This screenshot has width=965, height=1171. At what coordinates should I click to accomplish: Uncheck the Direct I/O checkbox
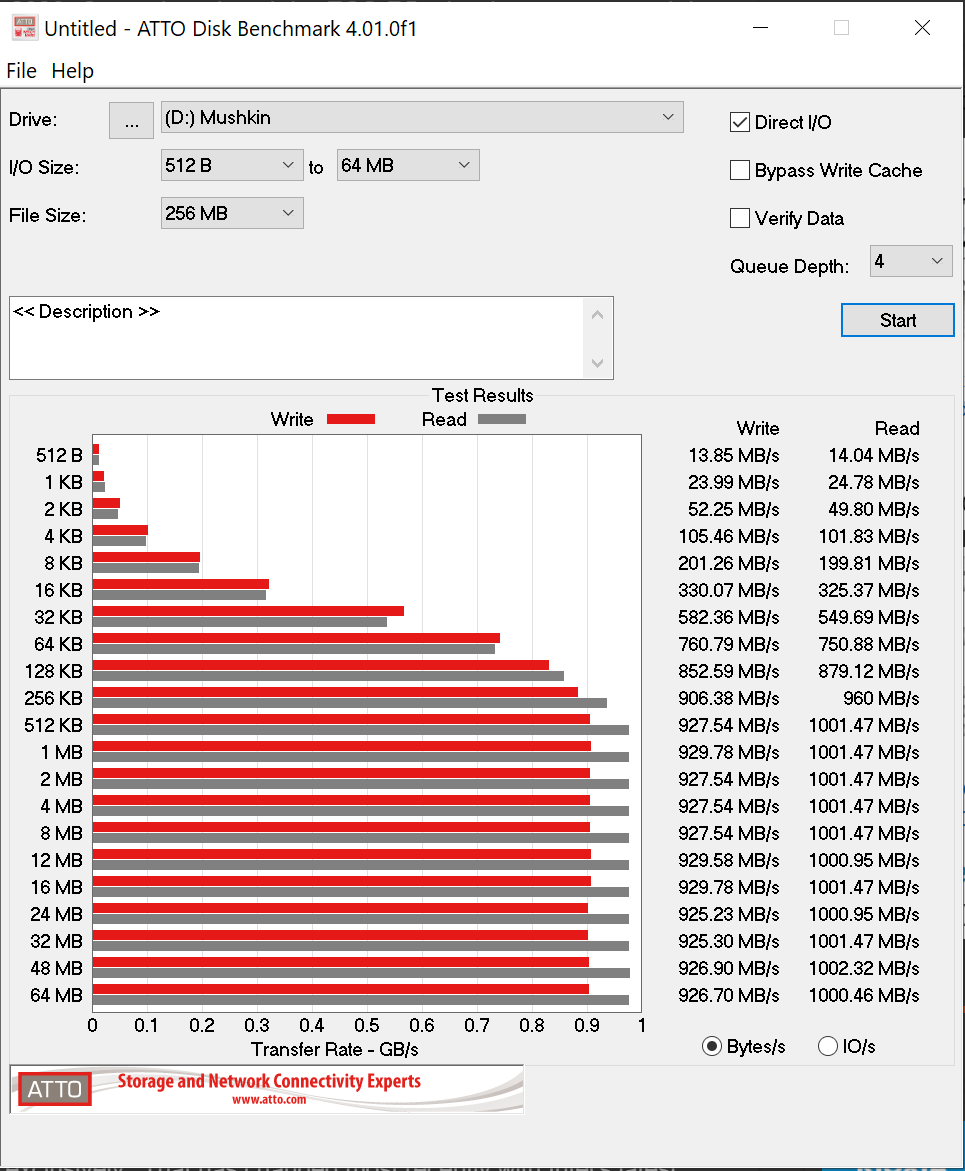(740, 123)
